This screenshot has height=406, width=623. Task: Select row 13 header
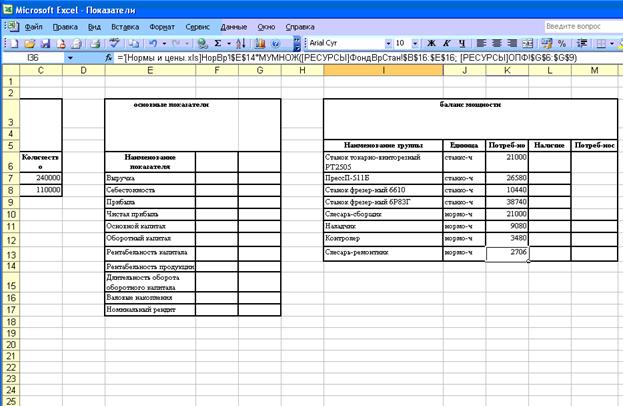coord(11,255)
